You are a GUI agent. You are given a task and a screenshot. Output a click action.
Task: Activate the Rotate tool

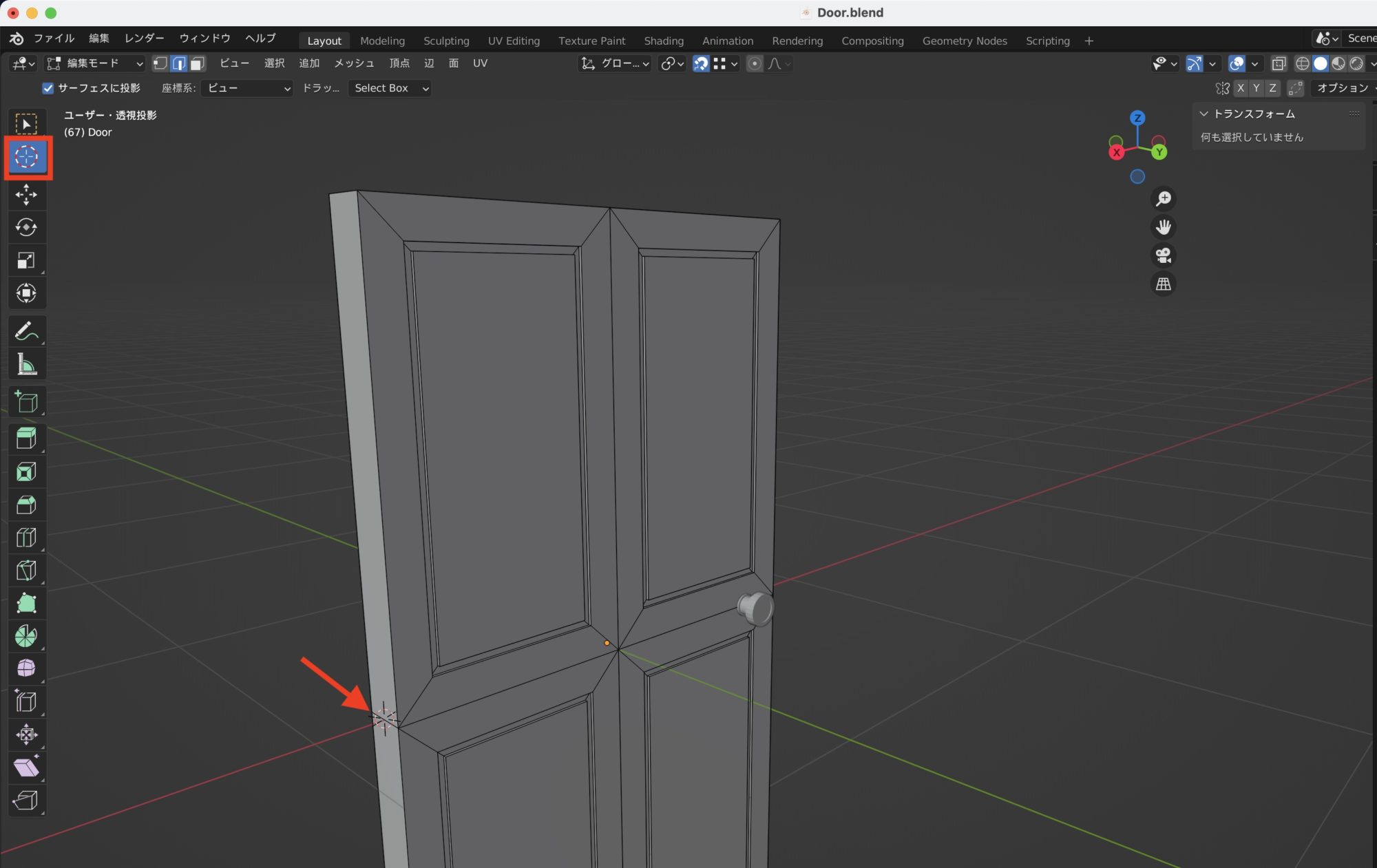click(26, 227)
